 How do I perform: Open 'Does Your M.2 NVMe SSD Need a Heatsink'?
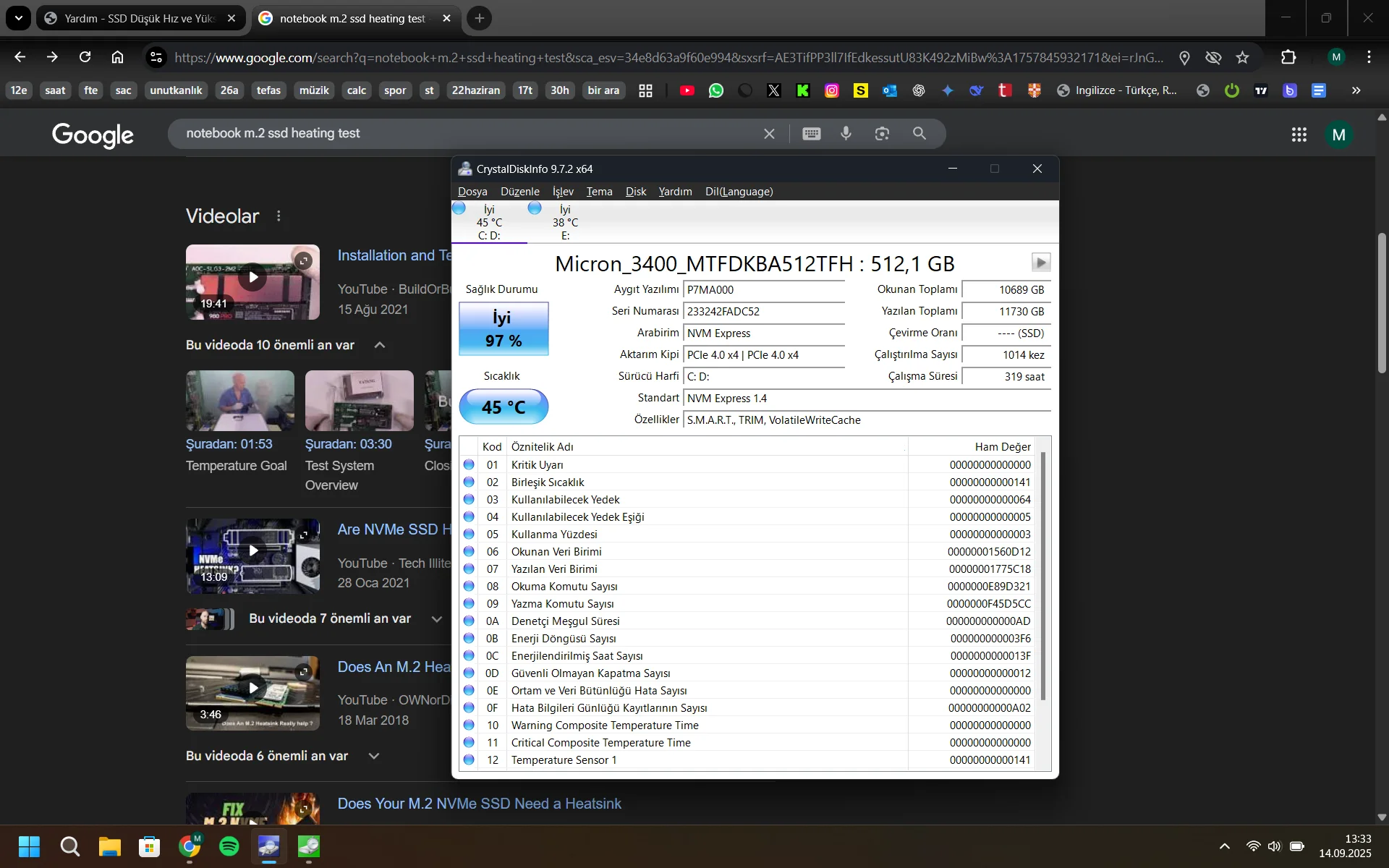[x=480, y=804]
